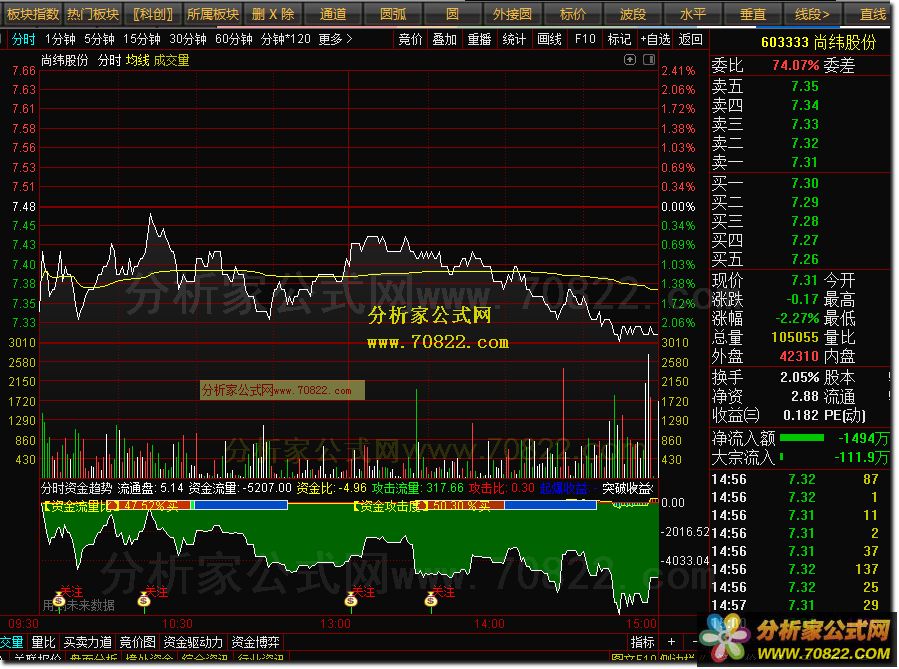Open the 线段 tool submenu
Viewport: 899px width, 669px height.
pyautogui.click(x=812, y=14)
